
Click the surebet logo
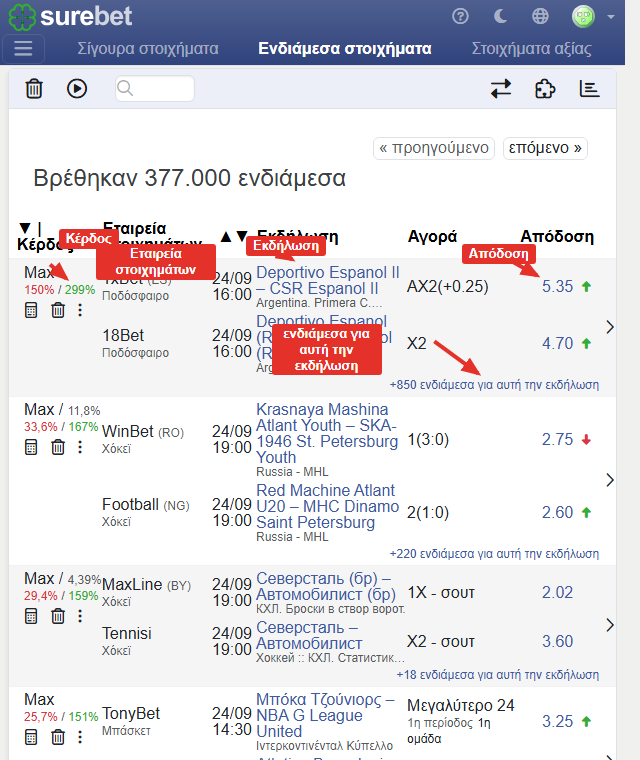click(71, 16)
